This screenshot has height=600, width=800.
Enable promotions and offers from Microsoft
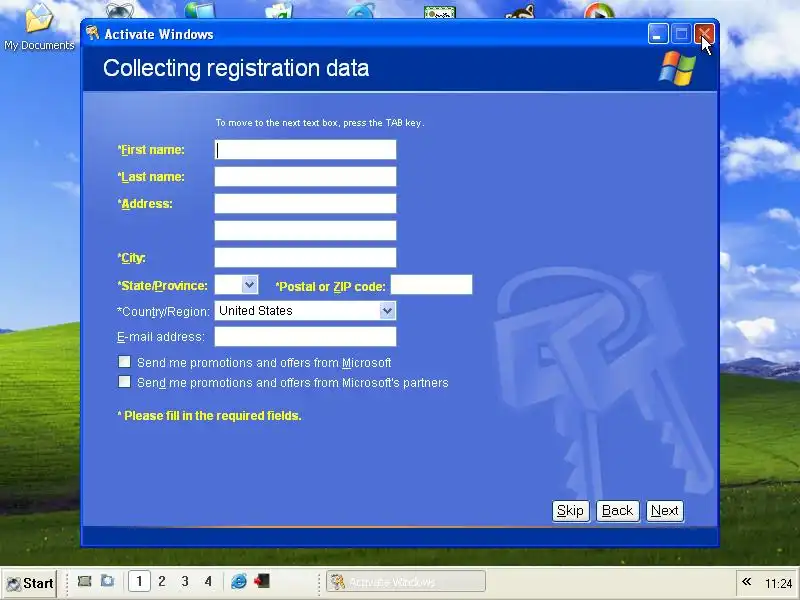(x=124, y=362)
